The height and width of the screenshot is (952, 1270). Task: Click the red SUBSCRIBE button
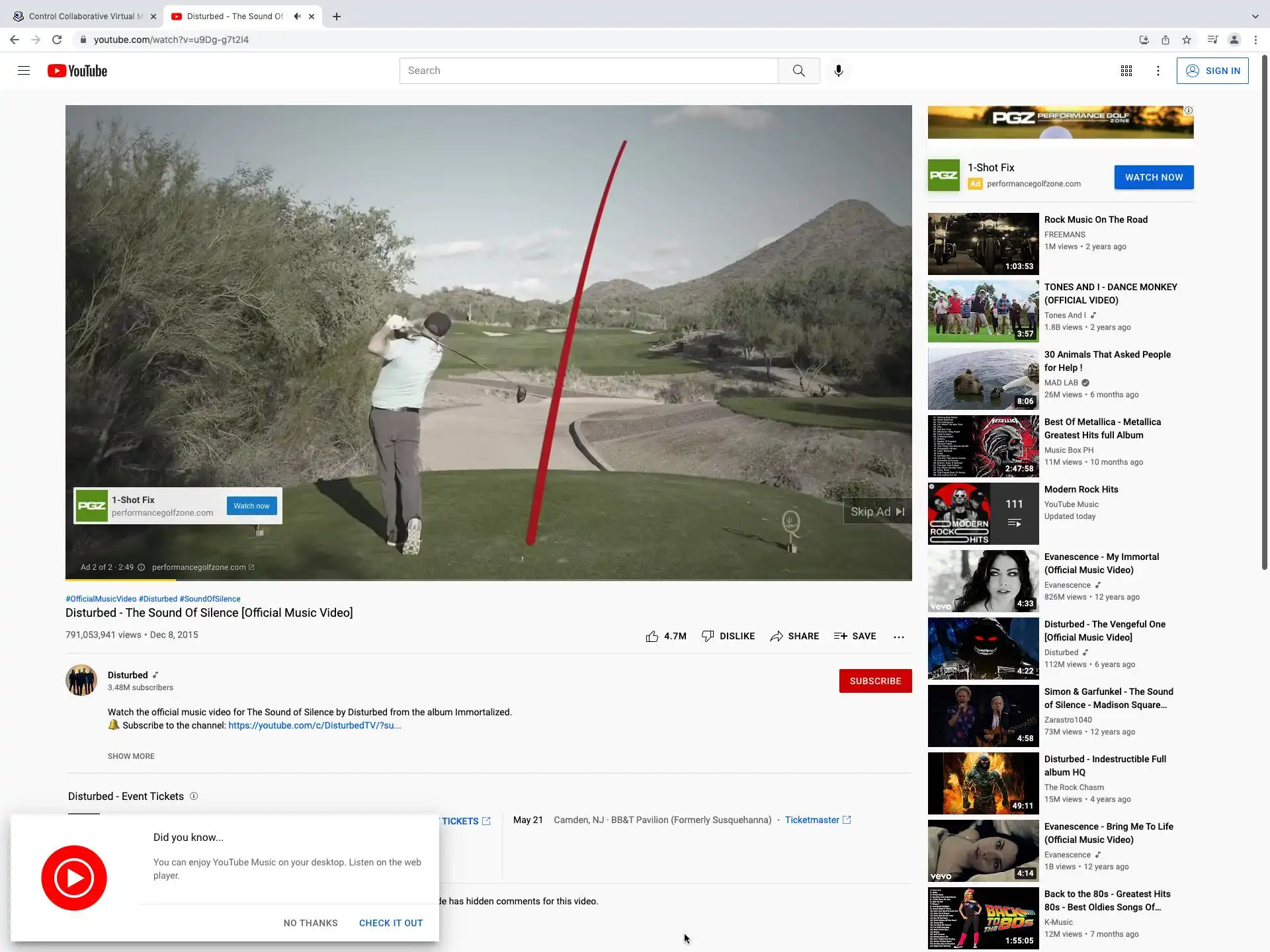(x=874, y=681)
